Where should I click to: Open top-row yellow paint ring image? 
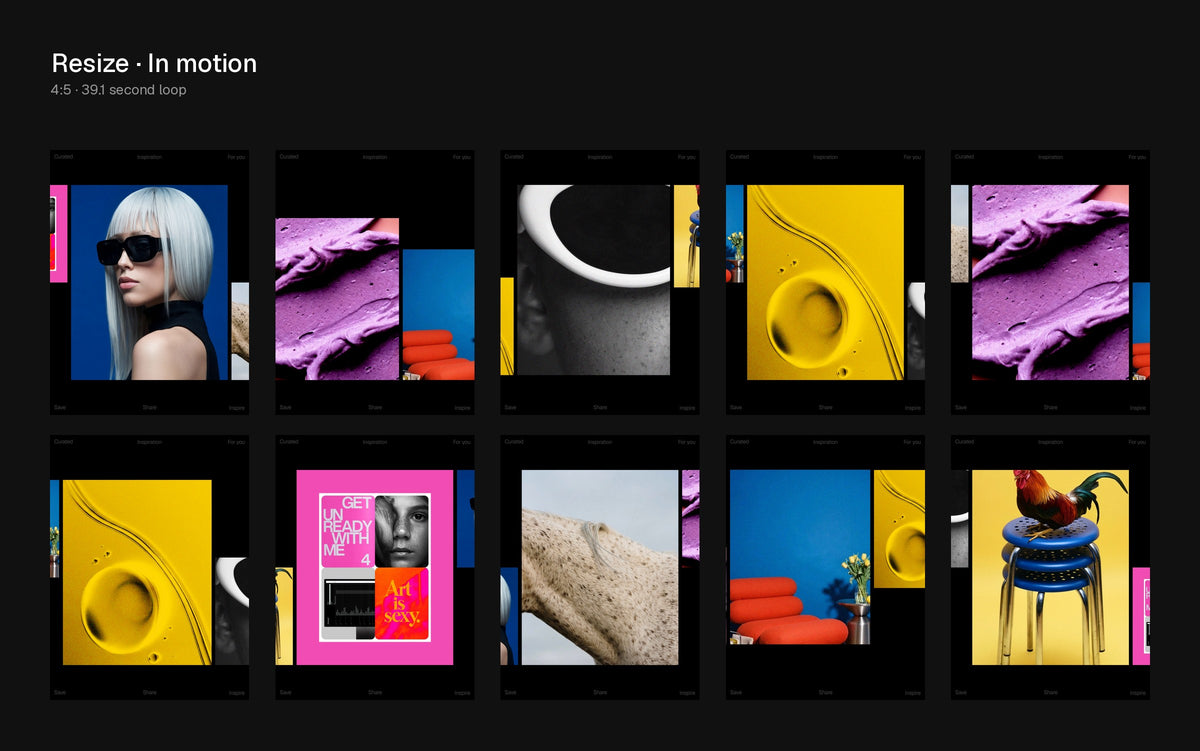click(825, 282)
